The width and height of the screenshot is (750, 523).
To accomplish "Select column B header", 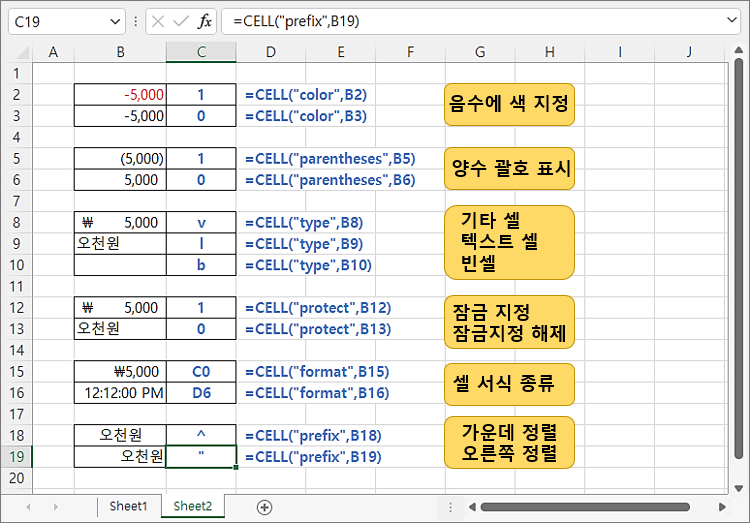I will pos(120,52).
